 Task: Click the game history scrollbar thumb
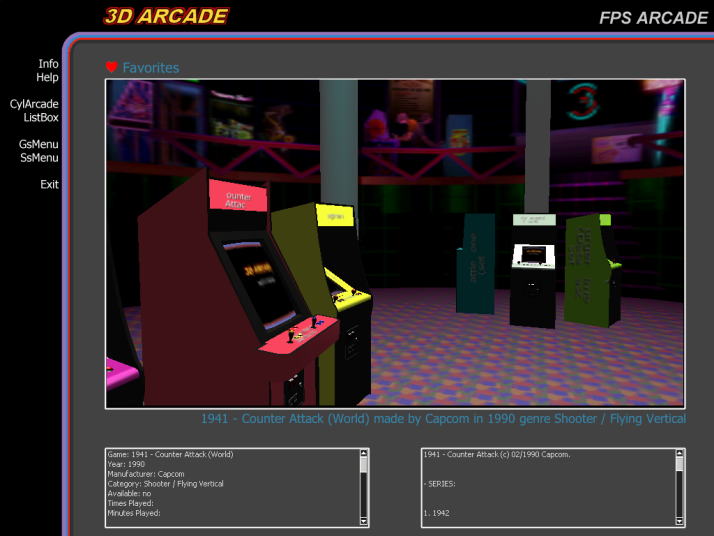pos(680,465)
